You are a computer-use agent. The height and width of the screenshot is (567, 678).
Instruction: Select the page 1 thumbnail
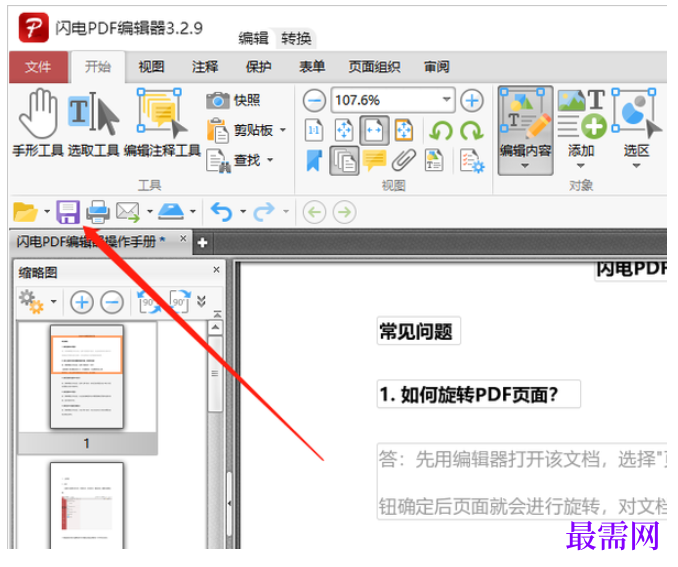(86, 377)
